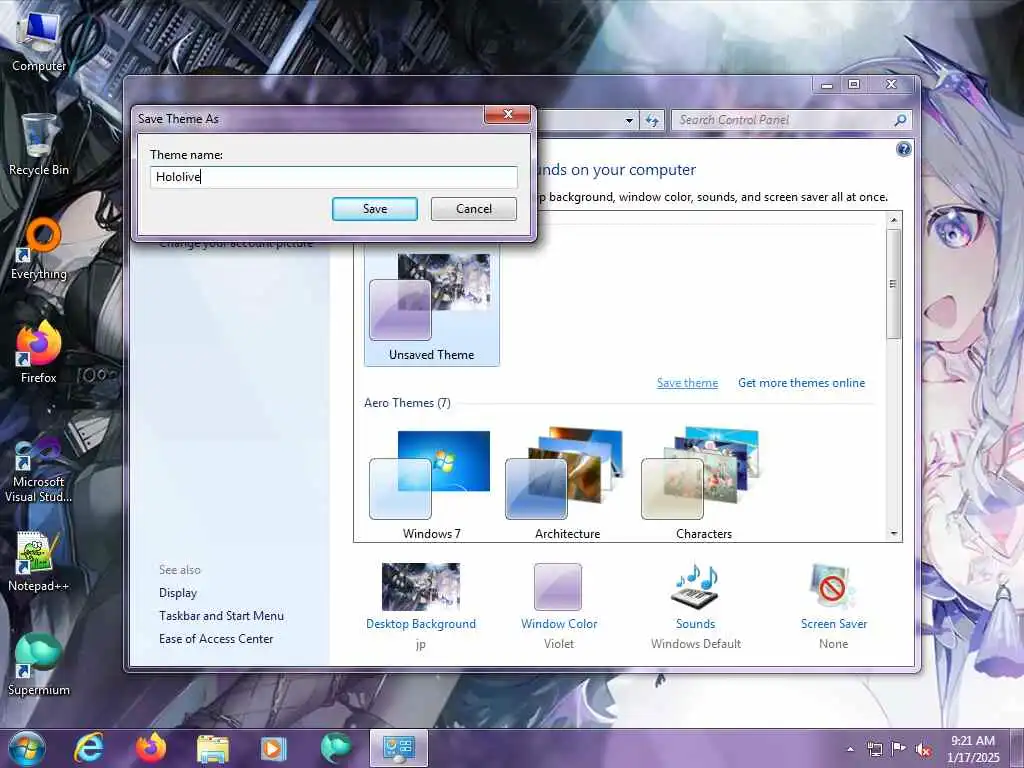
Task: Click the Aero Themes (7) heading
Action: point(408,403)
